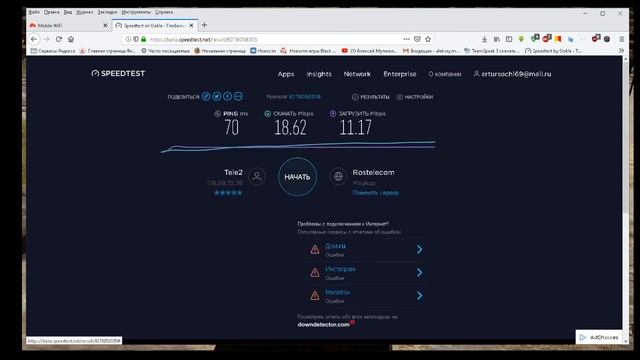Open the Справка menu
The width and height of the screenshot is (640, 360).
coord(164,12)
